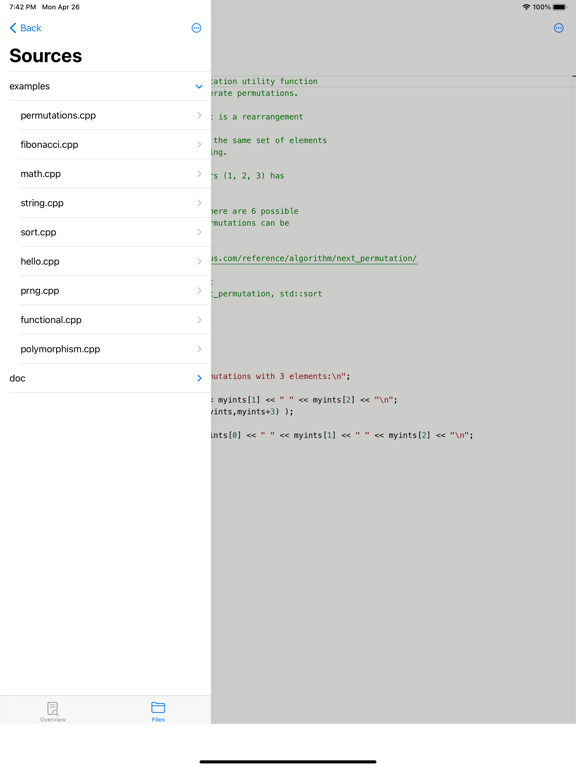Switch to the Files tab
Viewport: 576px width, 768px height.
tap(158, 712)
